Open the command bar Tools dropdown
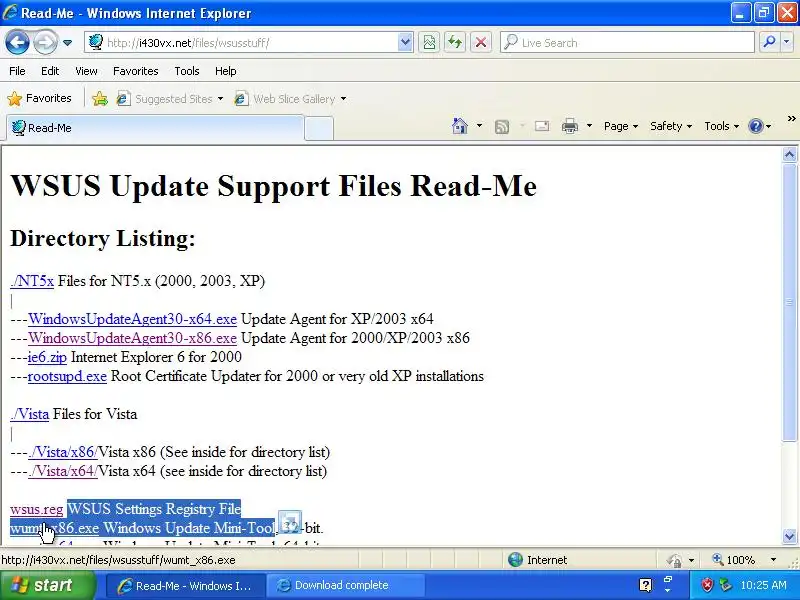 tap(721, 126)
